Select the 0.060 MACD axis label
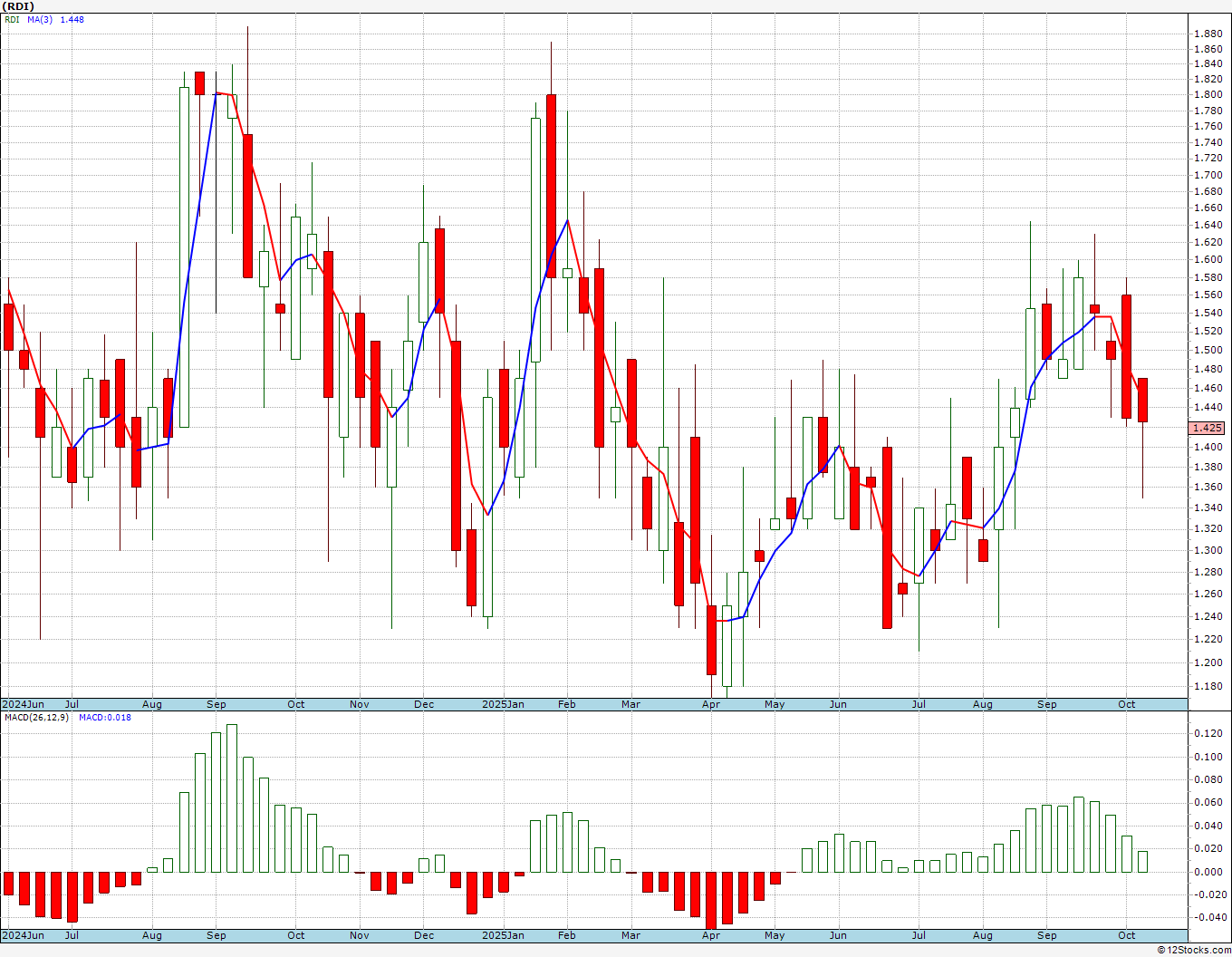Image resolution: width=1232 pixels, height=957 pixels. [1208, 803]
